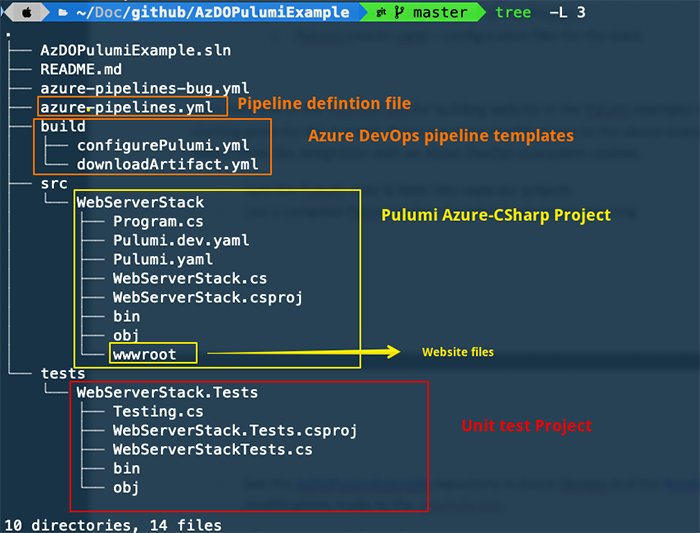Select Pulumi.dev.yaml in WebServerStack
The height and width of the screenshot is (533, 700).
pos(181,240)
